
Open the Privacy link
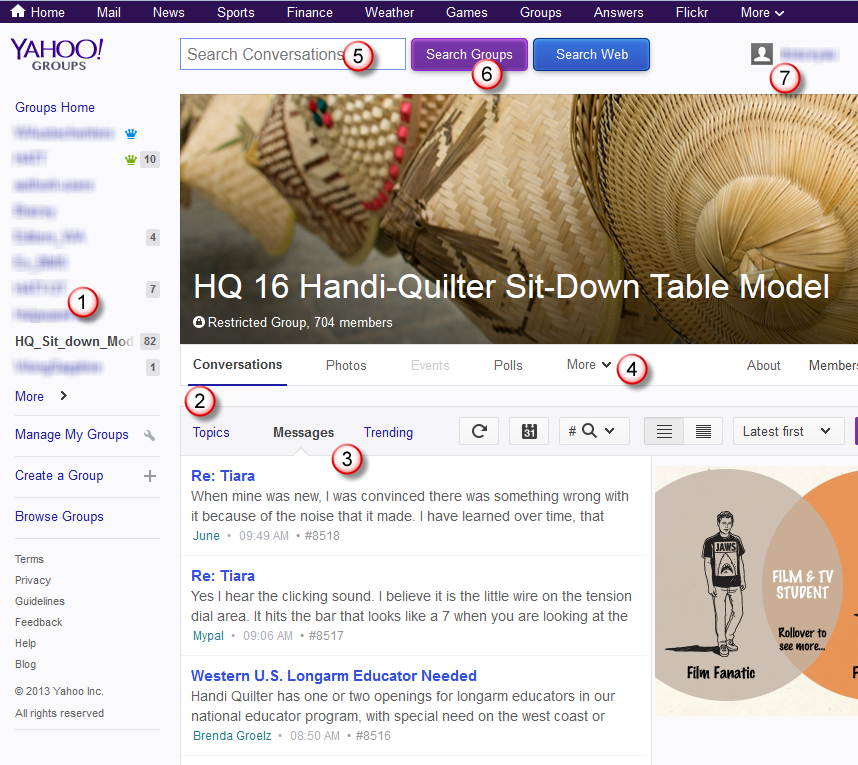point(33,580)
